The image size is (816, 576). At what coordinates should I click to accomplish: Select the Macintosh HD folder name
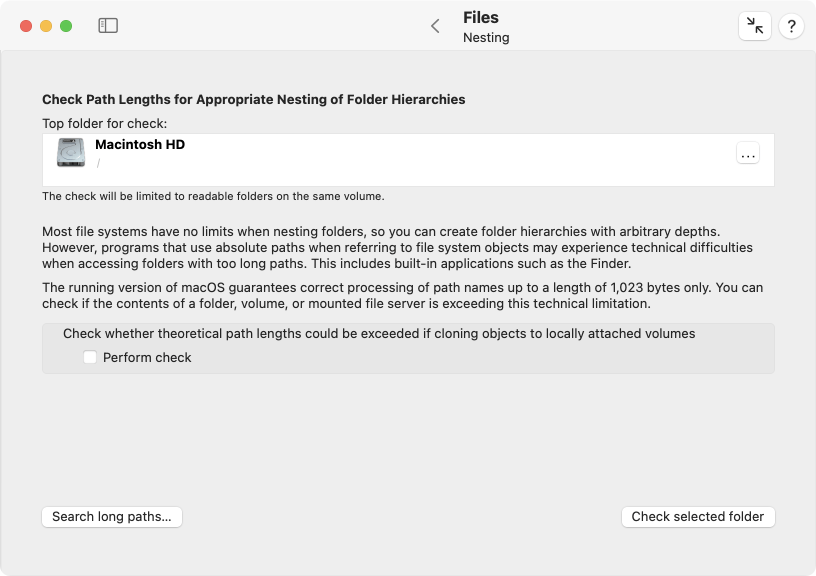pyautogui.click(x=140, y=145)
